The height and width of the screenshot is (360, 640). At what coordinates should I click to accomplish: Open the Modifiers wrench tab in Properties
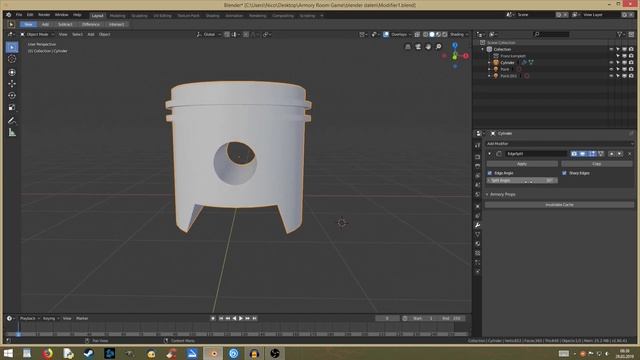tap(478, 225)
